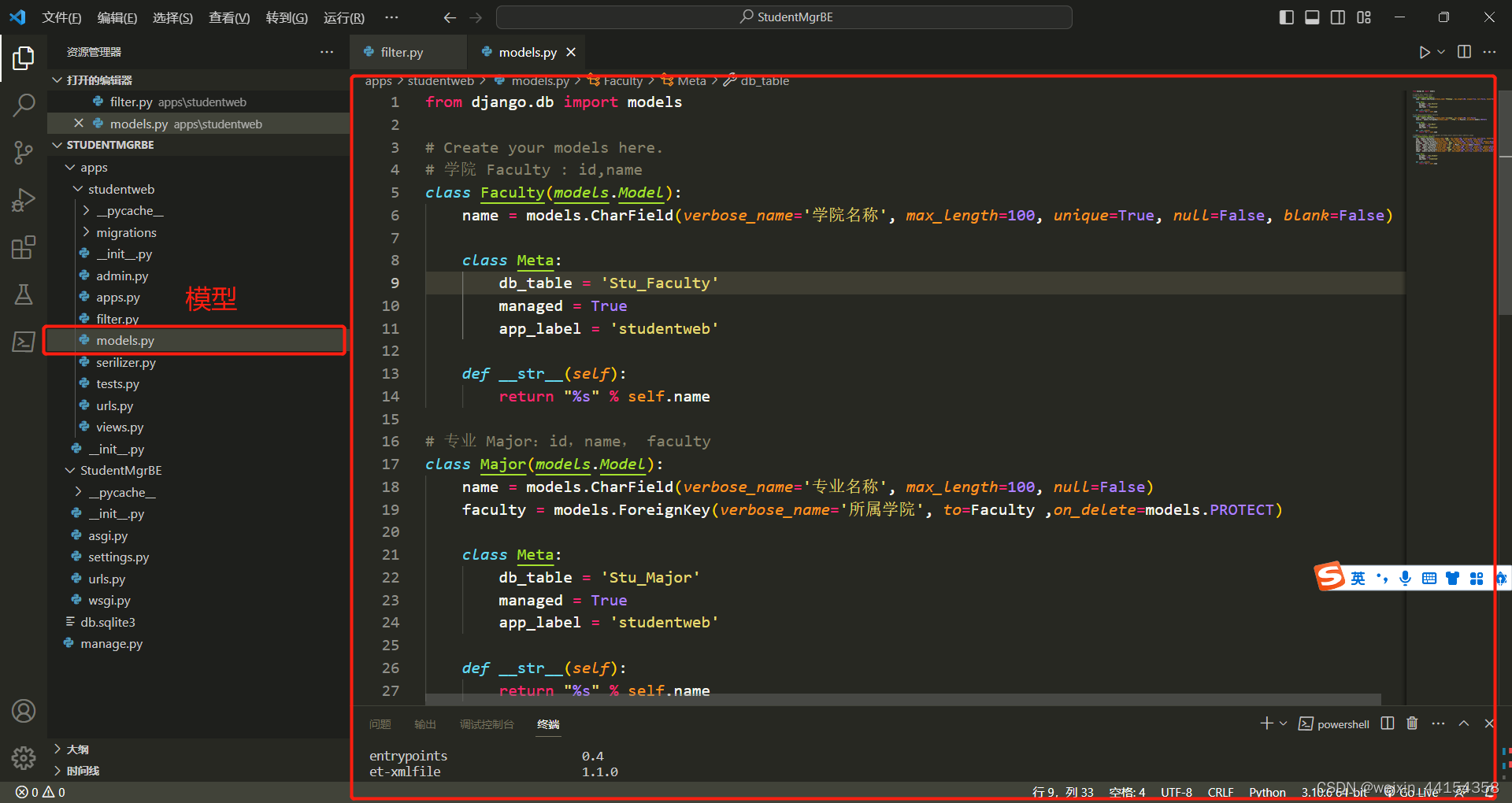Open the Testing flask view
This screenshot has width=1512, height=803.
click(24, 294)
